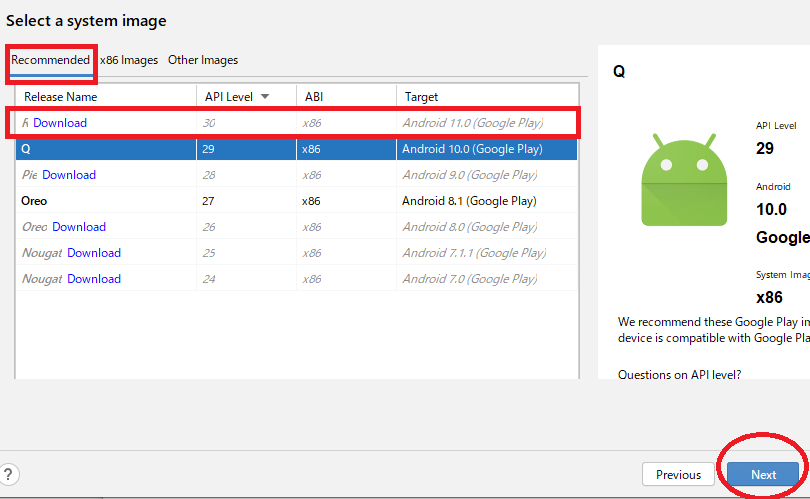This screenshot has width=810, height=499.
Task: Download the Nougat API 24 image
Action: point(94,279)
